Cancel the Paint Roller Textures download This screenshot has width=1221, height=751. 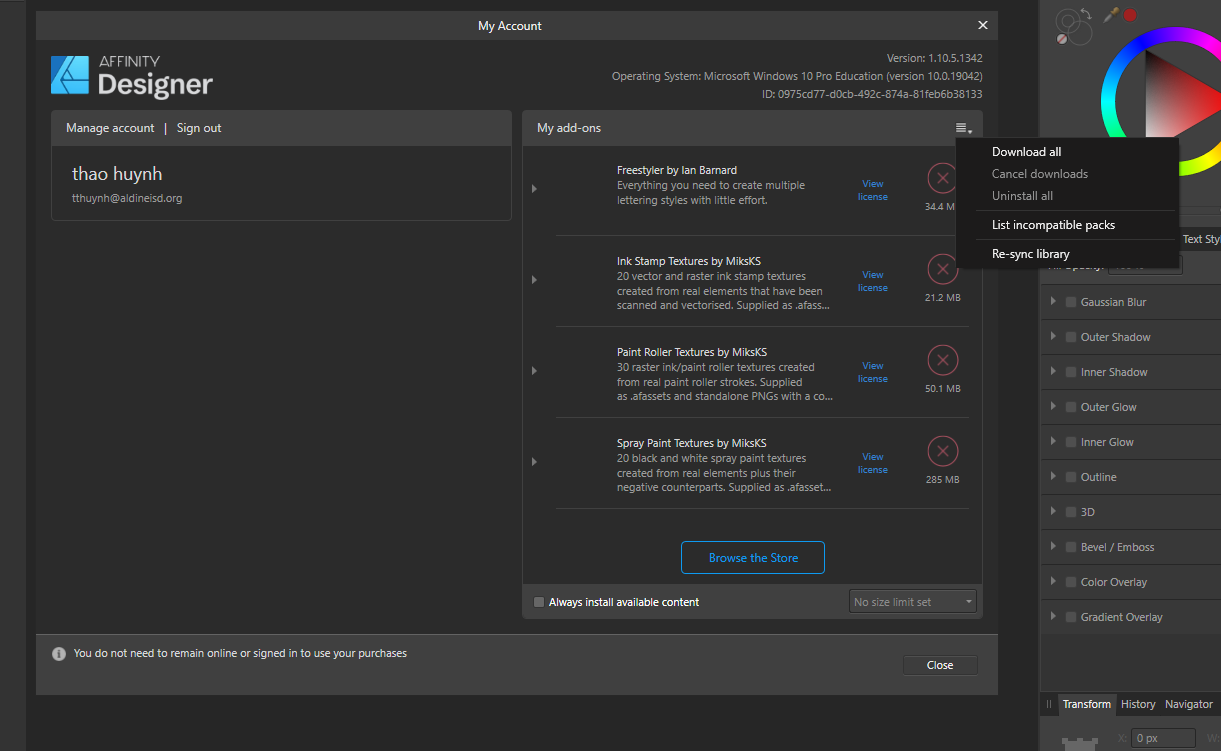pyautogui.click(x=941, y=359)
